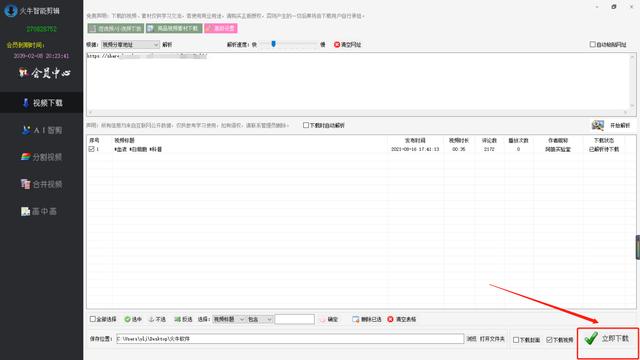Click the 下载状态 column header

(604, 140)
